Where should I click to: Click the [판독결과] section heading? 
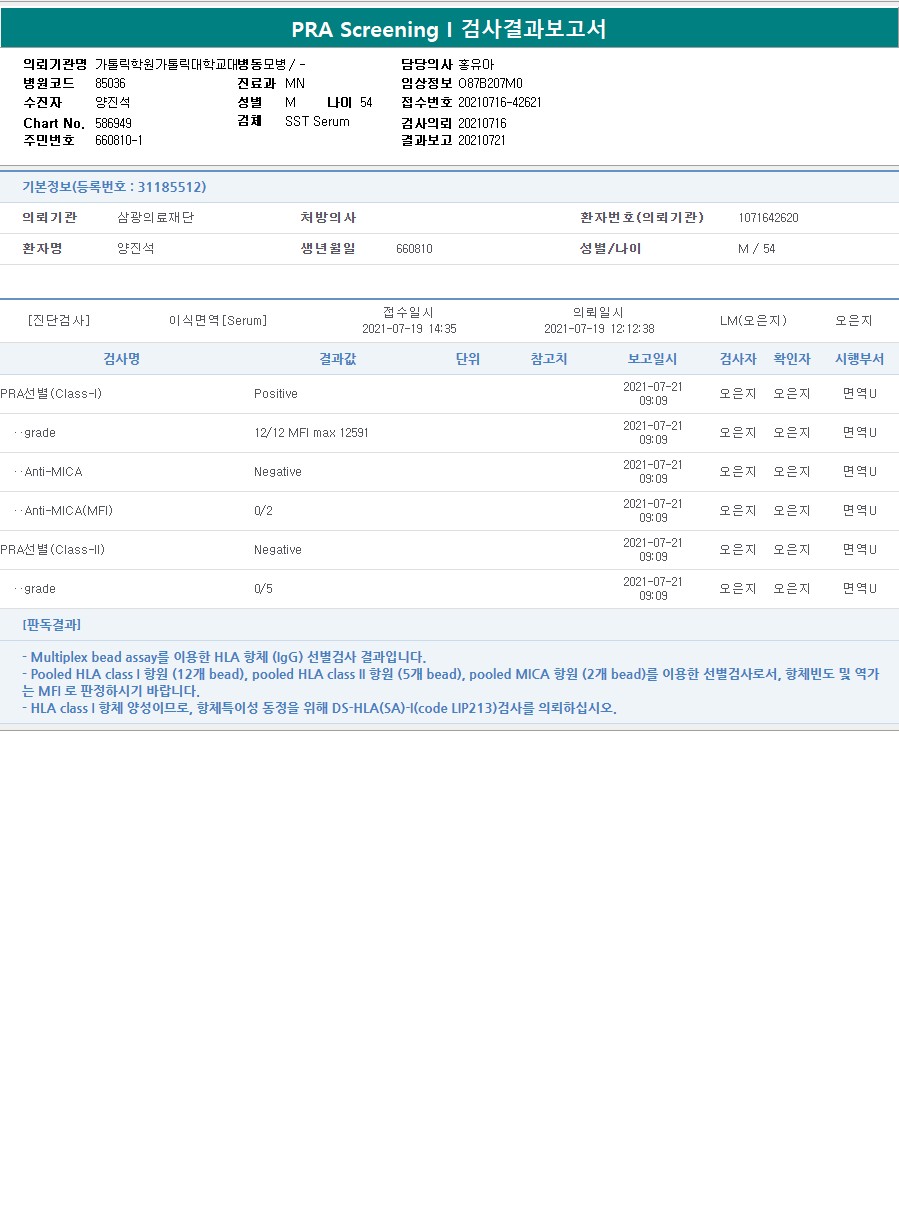(51, 625)
